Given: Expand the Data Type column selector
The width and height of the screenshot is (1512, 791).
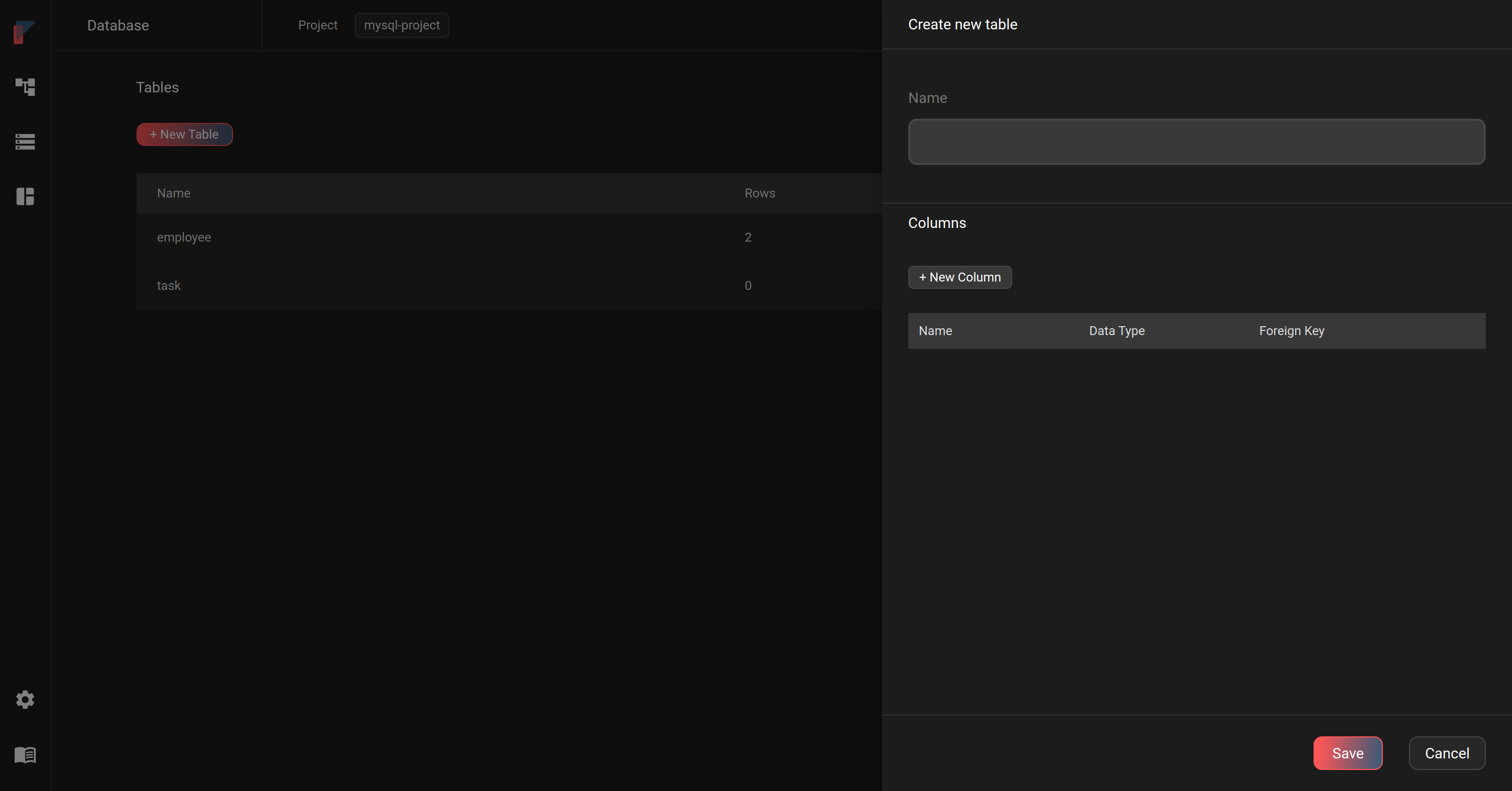Looking at the screenshot, I should [1117, 330].
